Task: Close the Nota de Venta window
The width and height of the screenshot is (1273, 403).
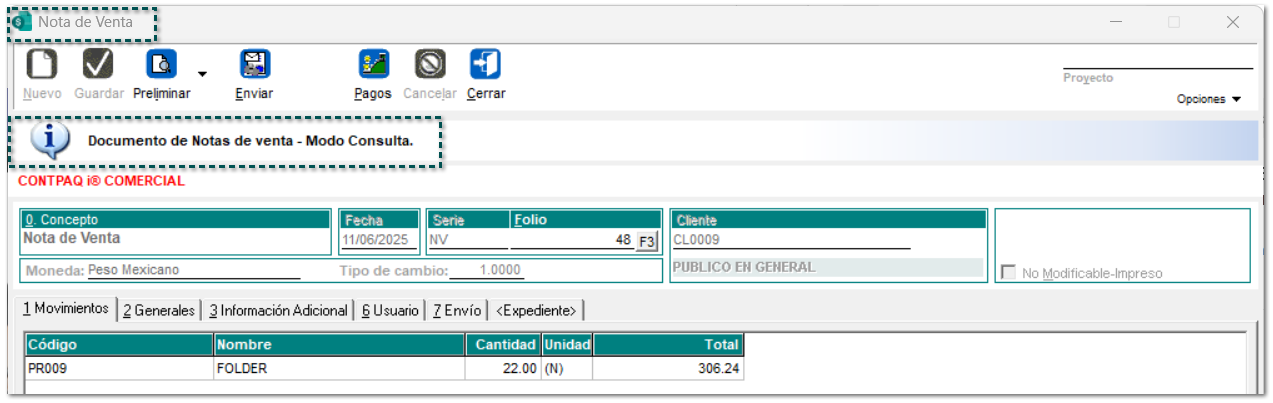Action: 1233,22
